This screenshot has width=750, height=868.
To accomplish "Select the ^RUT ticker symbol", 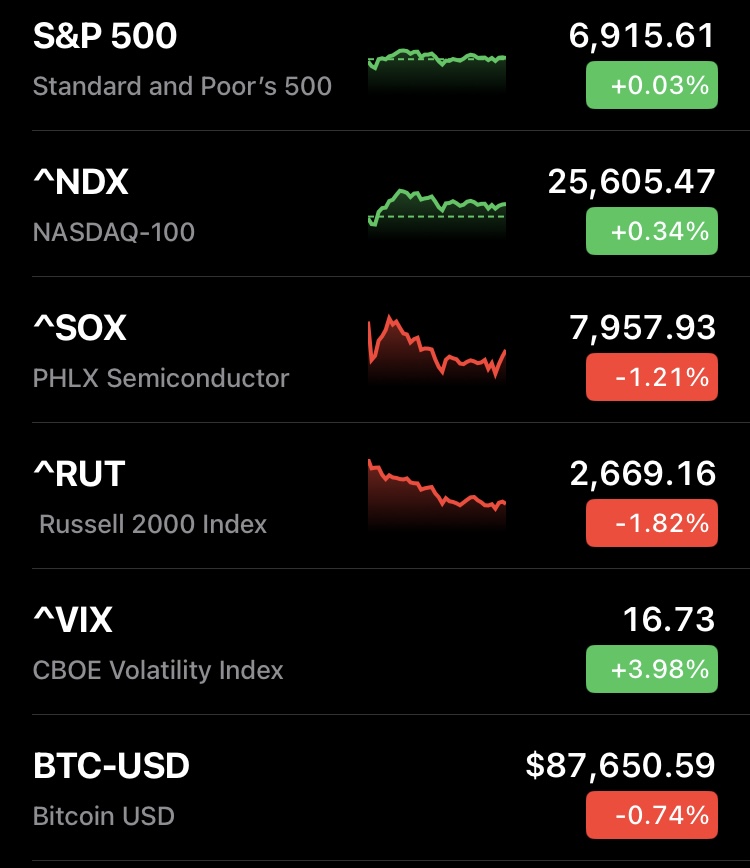I will pos(79,475).
